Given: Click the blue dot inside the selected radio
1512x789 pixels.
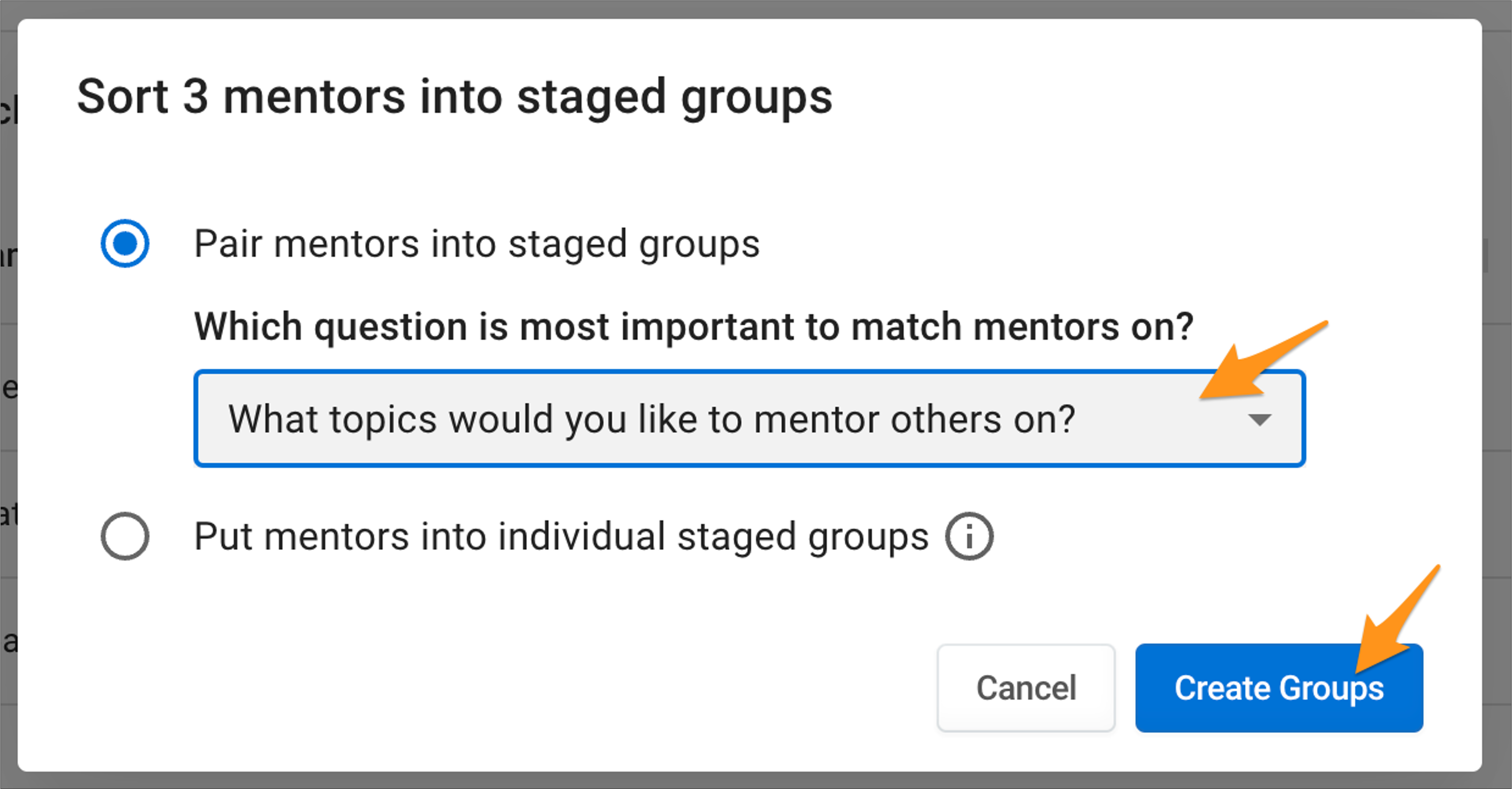Looking at the screenshot, I should pyautogui.click(x=124, y=243).
